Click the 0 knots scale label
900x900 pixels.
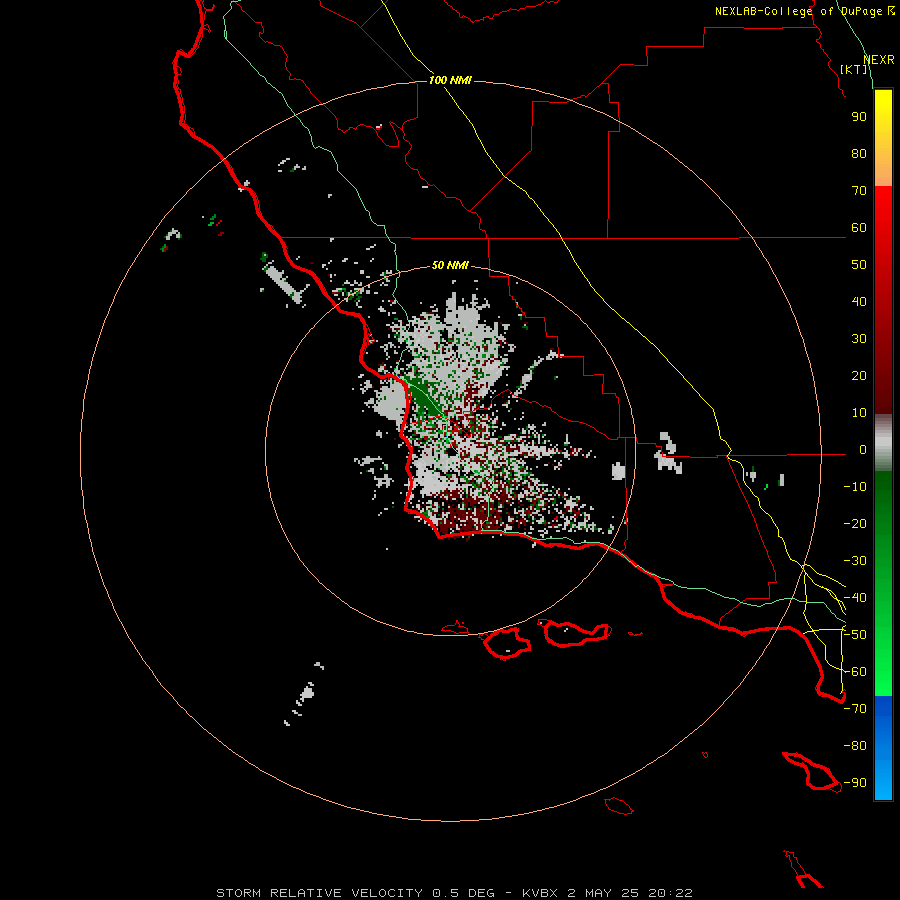coord(863,450)
